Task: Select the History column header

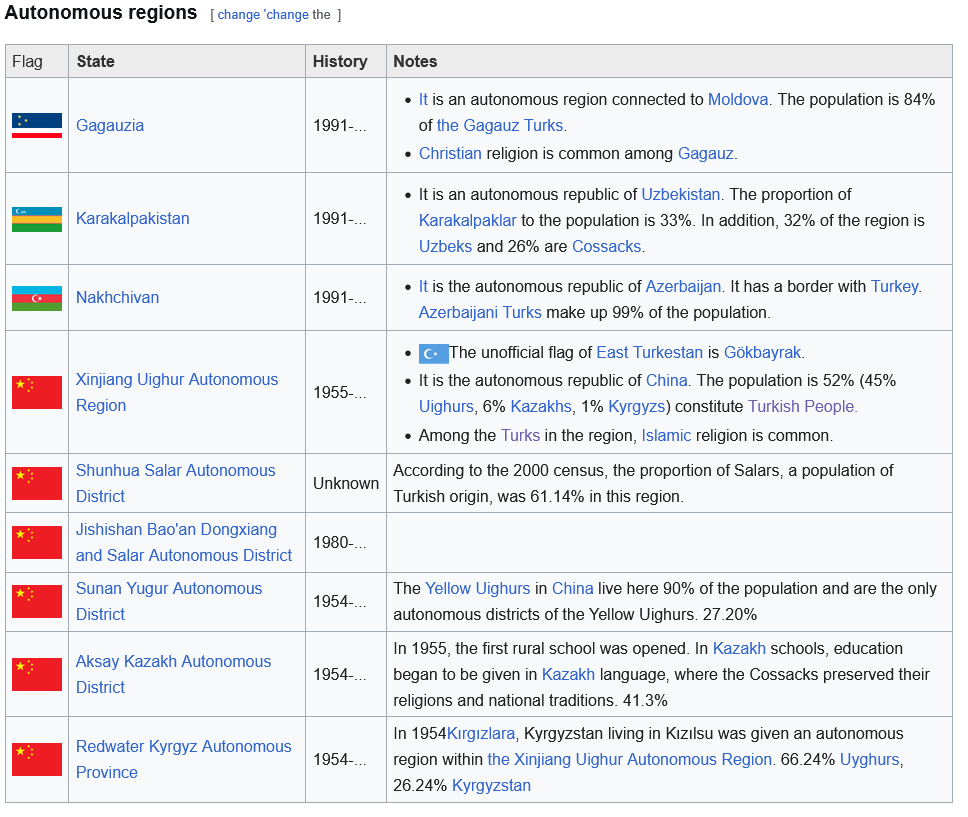Action: (x=340, y=61)
